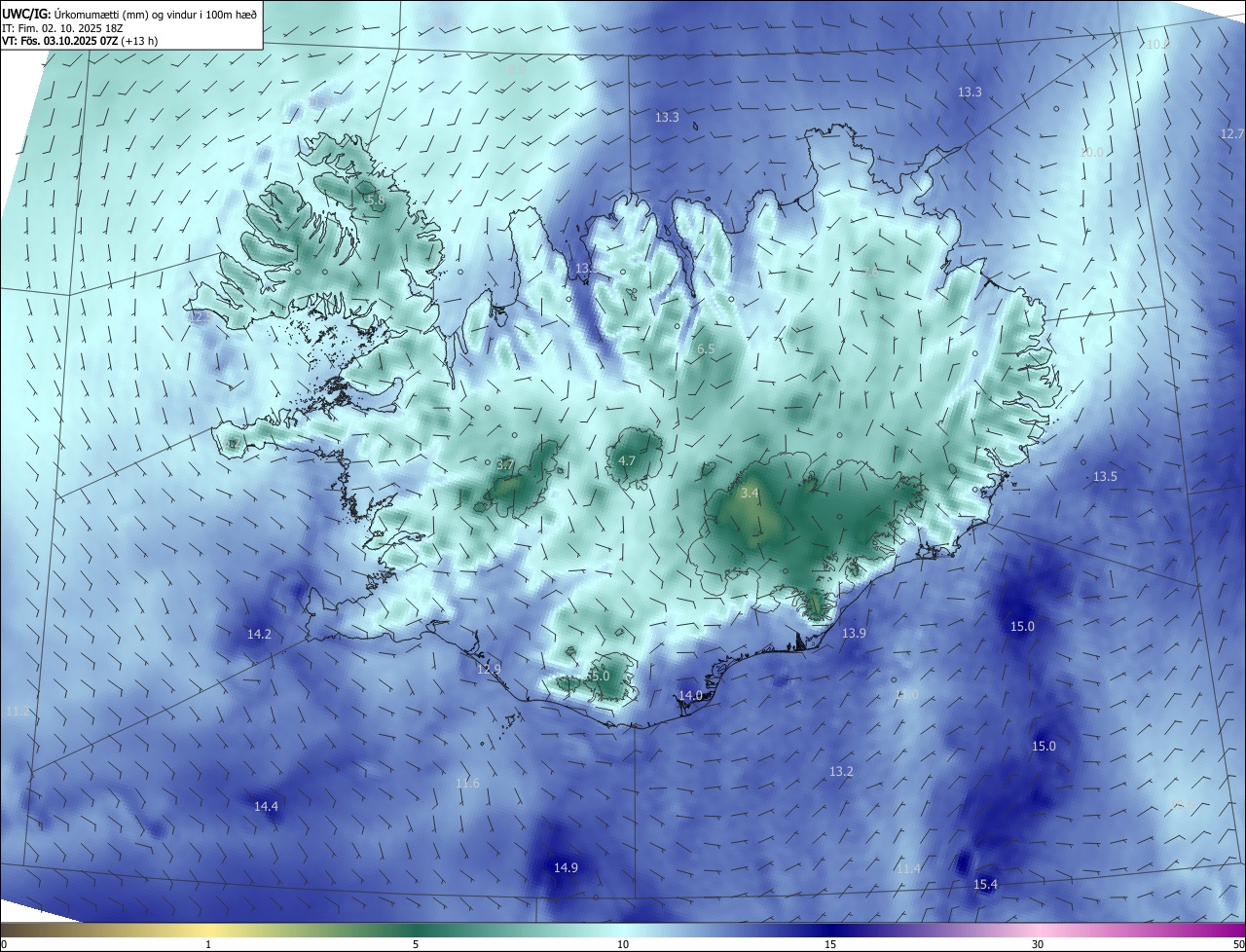Click the 'UWC/IG:' label in the header

(x=26, y=14)
